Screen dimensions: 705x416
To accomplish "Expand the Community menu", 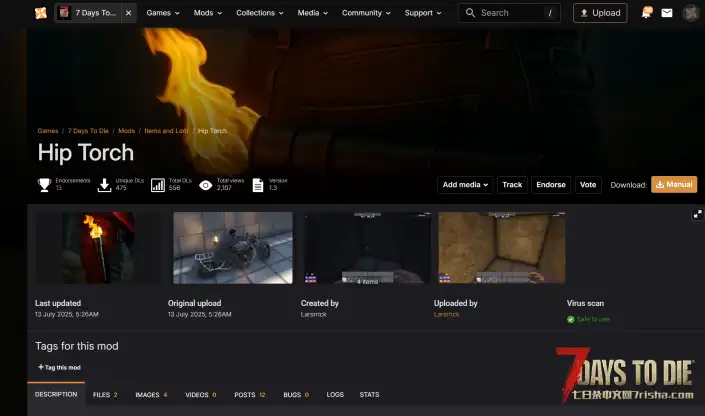I will click(366, 13).
